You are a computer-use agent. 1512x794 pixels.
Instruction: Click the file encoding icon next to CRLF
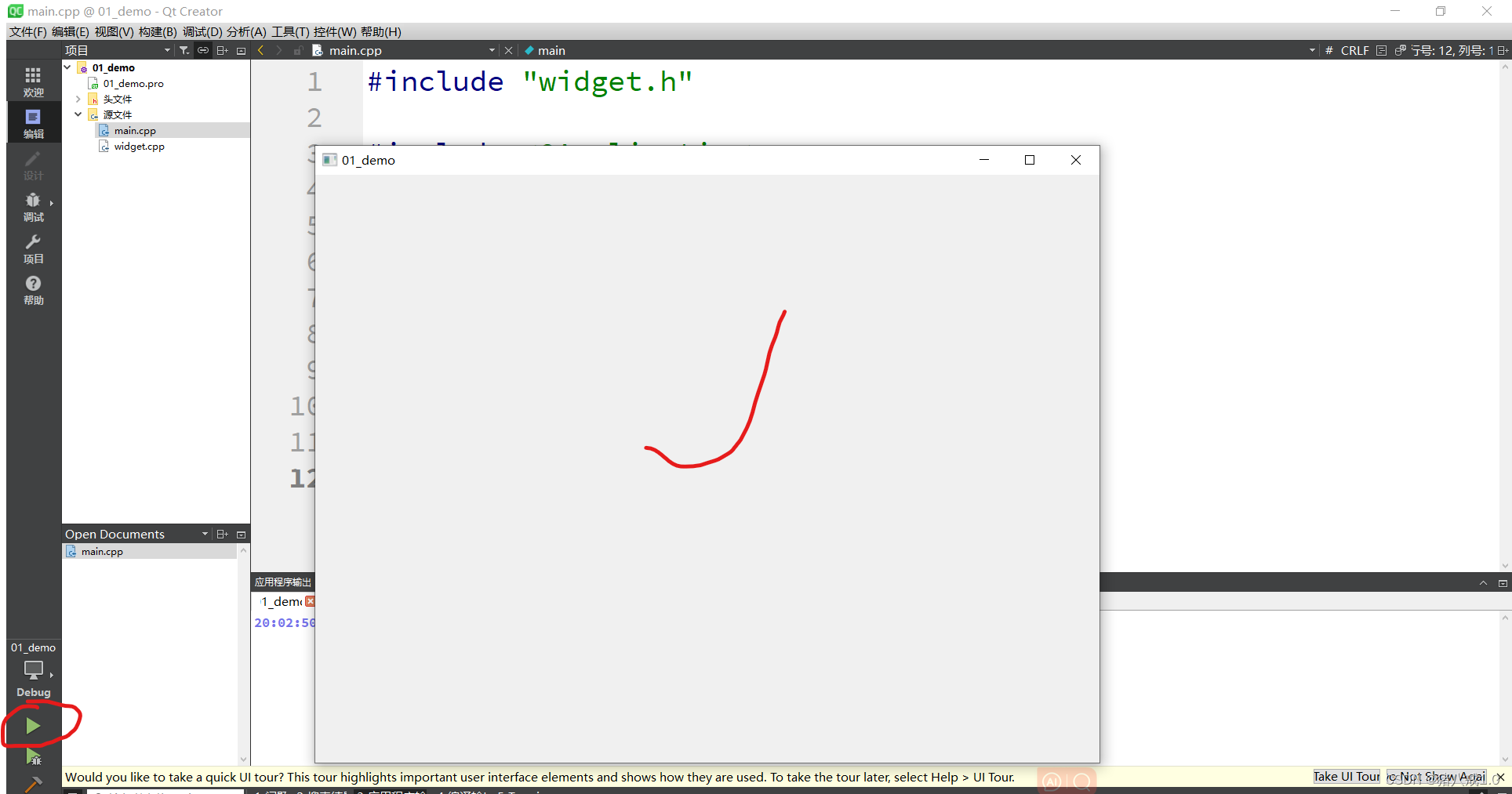coord(1382,50)
